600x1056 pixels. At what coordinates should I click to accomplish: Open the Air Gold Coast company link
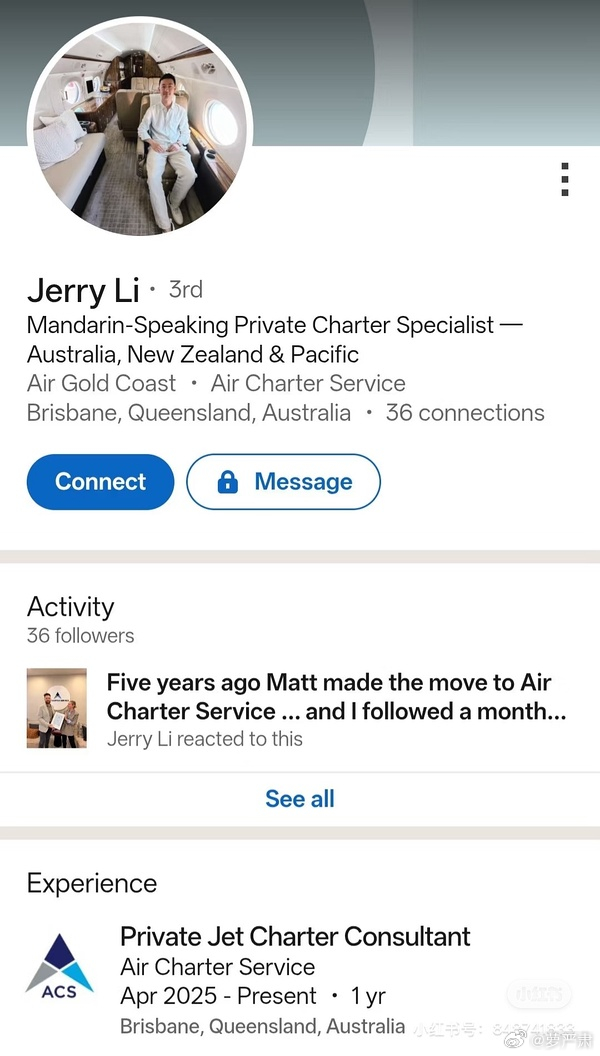[x=101, y=383]
